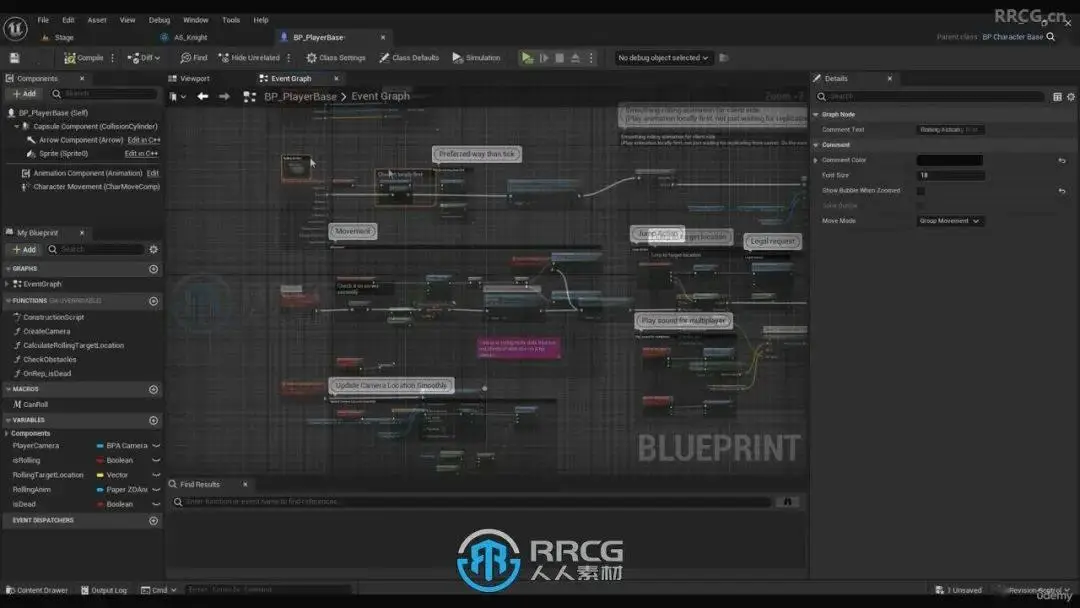This screenshot has height=608, width=1080.
Task: Add a new macro with the plus icon
Action: tap(154, 389)
